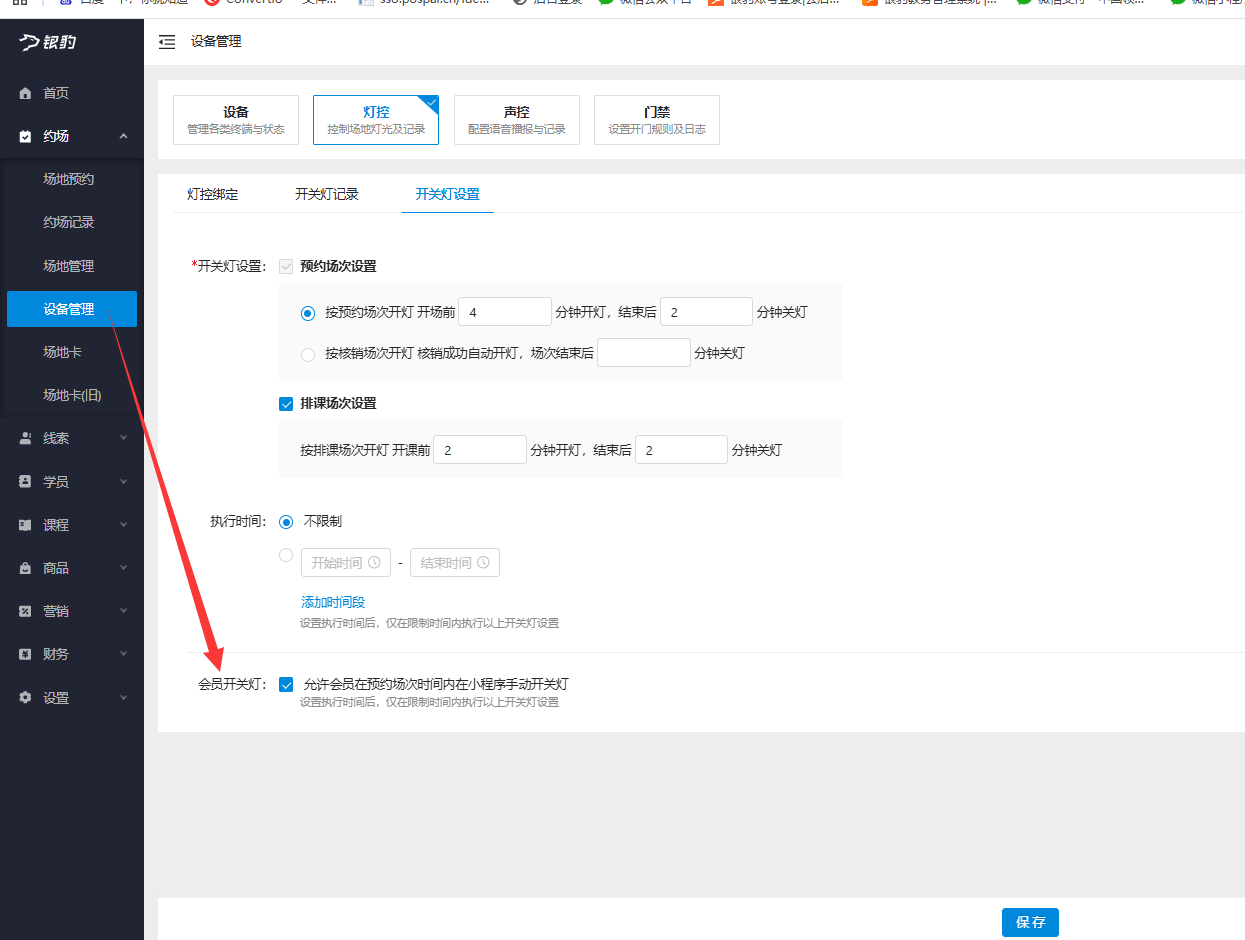Select the 按核销场次开灯 radio button
The height and width of the screenshot is (940, 1245).
coord(307,352)
